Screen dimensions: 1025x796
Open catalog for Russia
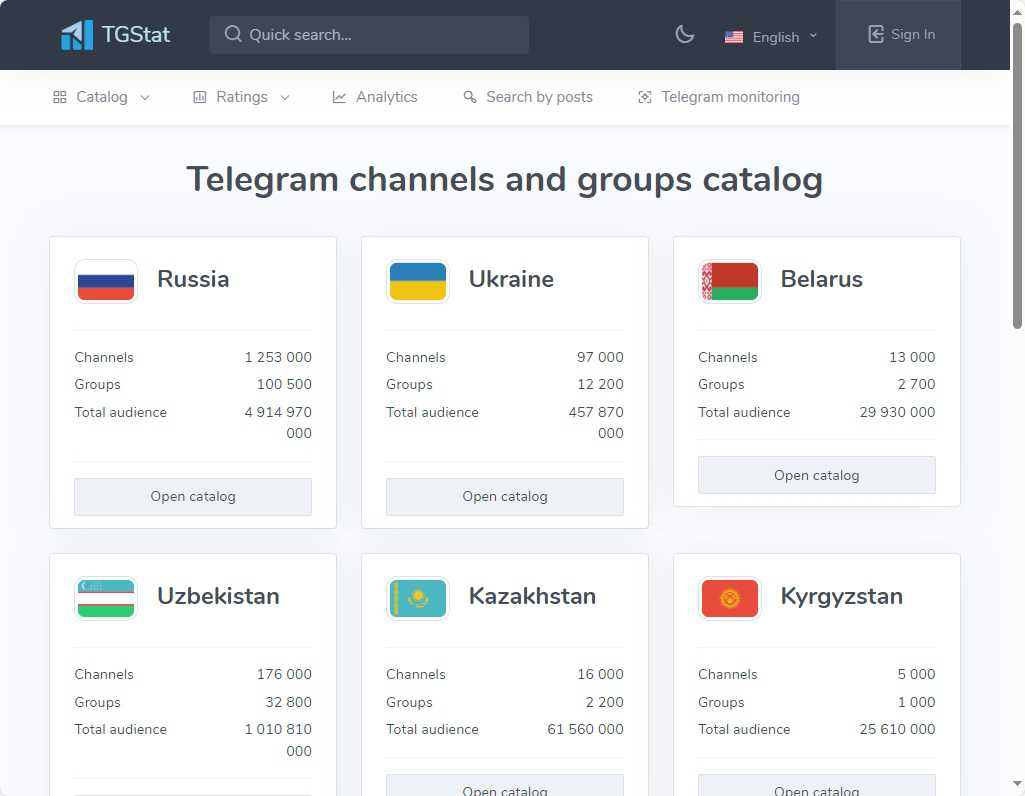[193, 497]
